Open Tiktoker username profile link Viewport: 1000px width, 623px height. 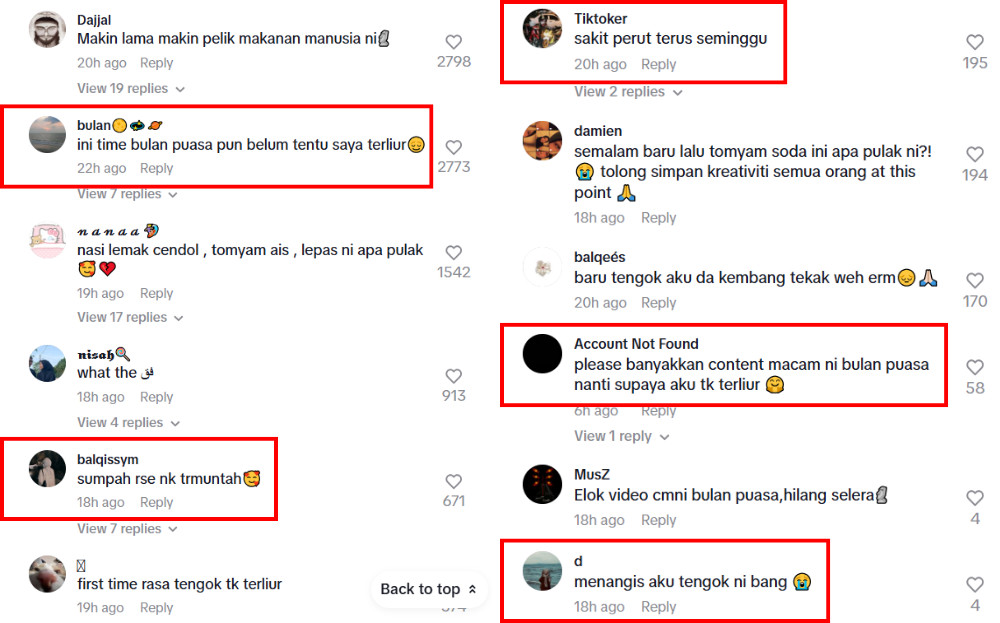point(600,18)
